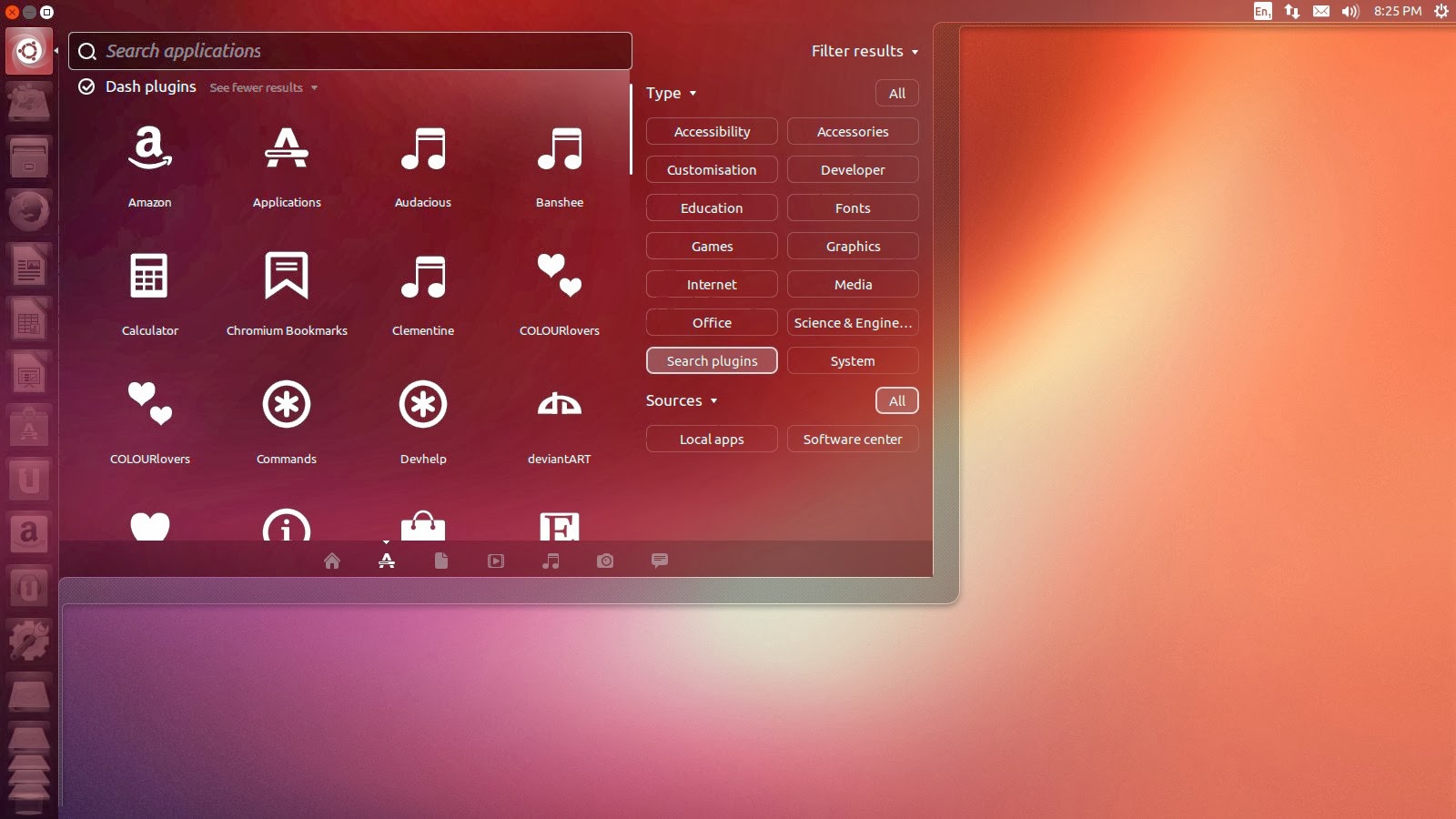Open the Amazon dash plugin
This screenshot has height=819, width=1456.
(150, 150)
